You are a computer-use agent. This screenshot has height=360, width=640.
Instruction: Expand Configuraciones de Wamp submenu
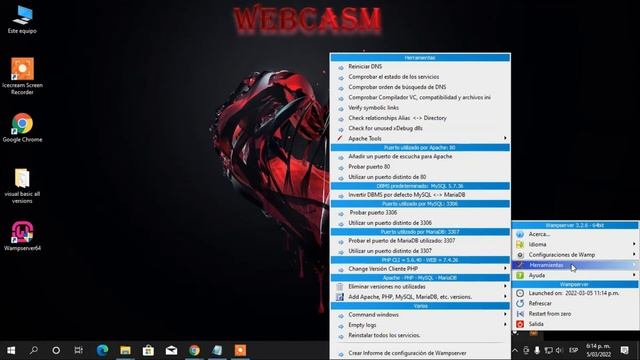(634, 255)
